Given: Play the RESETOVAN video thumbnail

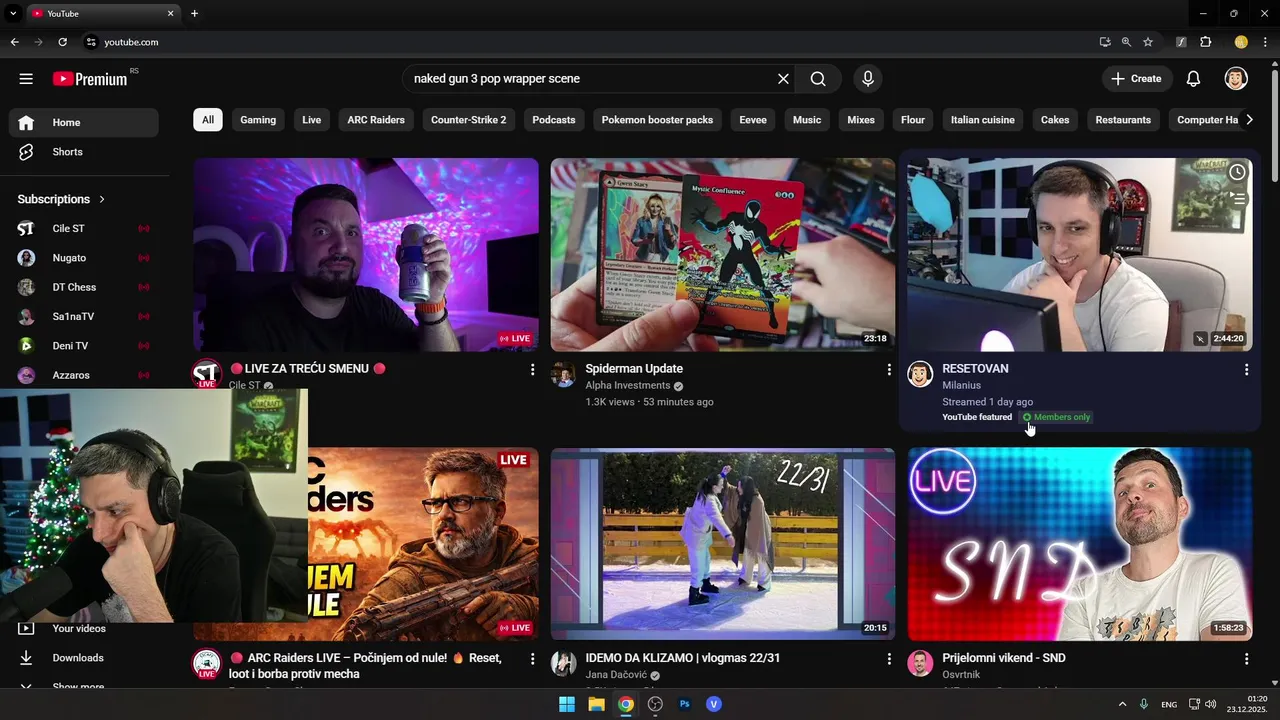Looking at the screenshot, I should click(x=1079, y=255).
